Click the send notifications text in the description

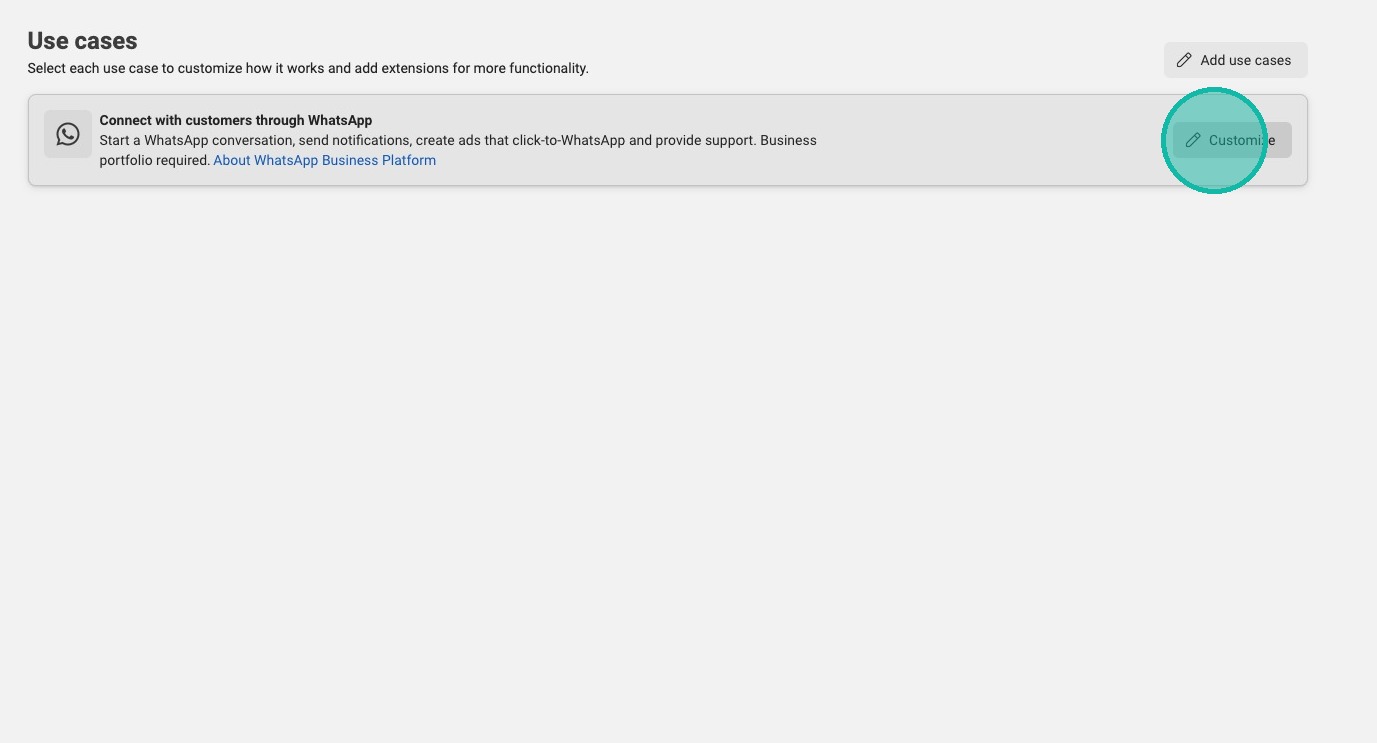click(x=354, y=140)
